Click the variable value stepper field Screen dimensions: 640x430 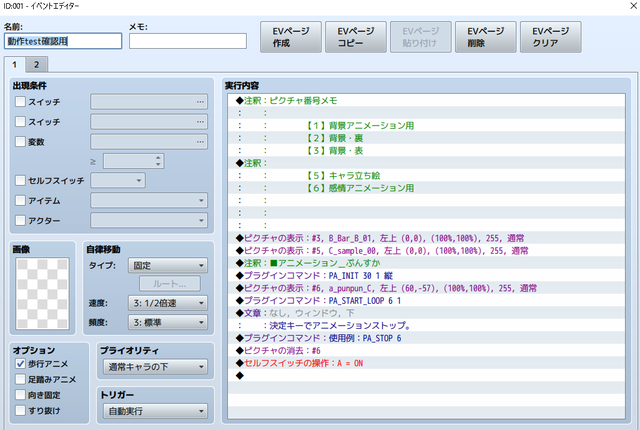(x=133, y=161)
